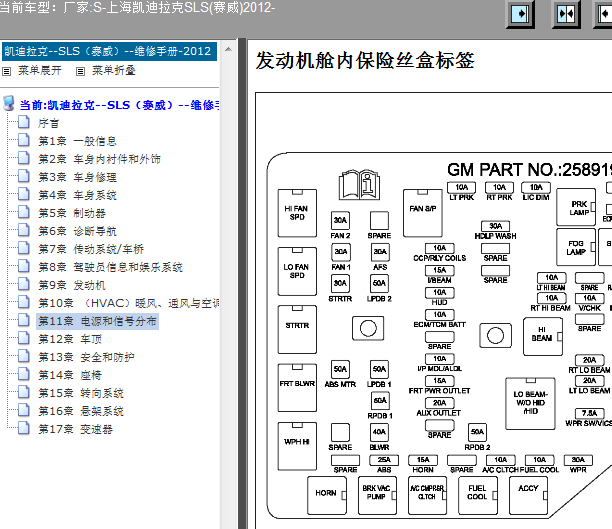The width and height of the screenshot is (612, 529).
Task: Open 第7章 传动系统/车桥
Action: [x=91, y=249]
